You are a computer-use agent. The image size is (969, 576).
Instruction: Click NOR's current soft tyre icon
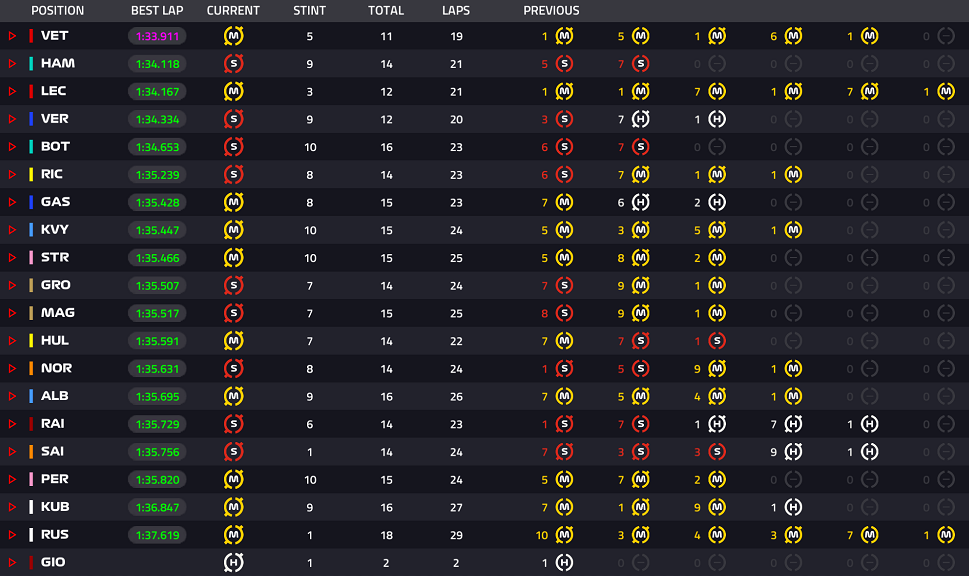234,368
